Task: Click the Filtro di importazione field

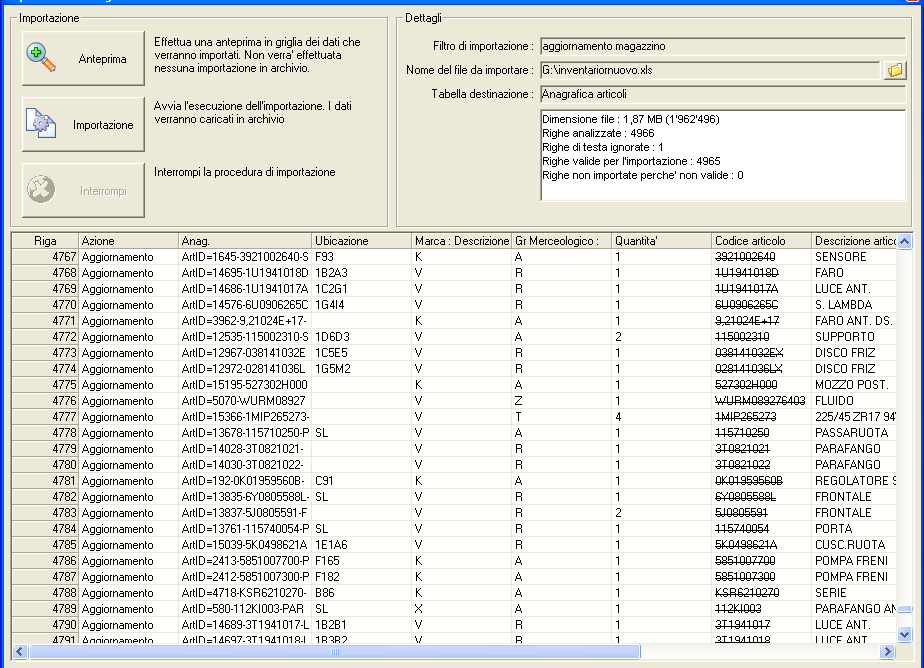Action: [x=722, y=46]
